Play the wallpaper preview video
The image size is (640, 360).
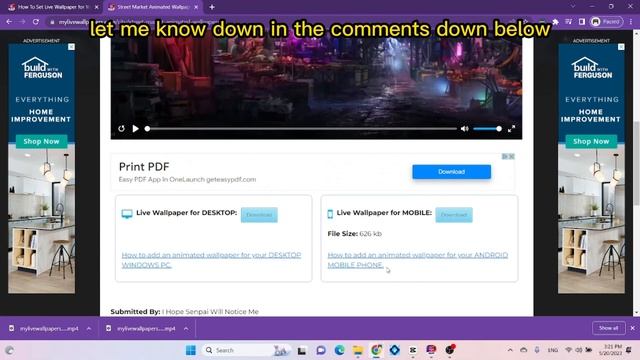coord(136,129)
